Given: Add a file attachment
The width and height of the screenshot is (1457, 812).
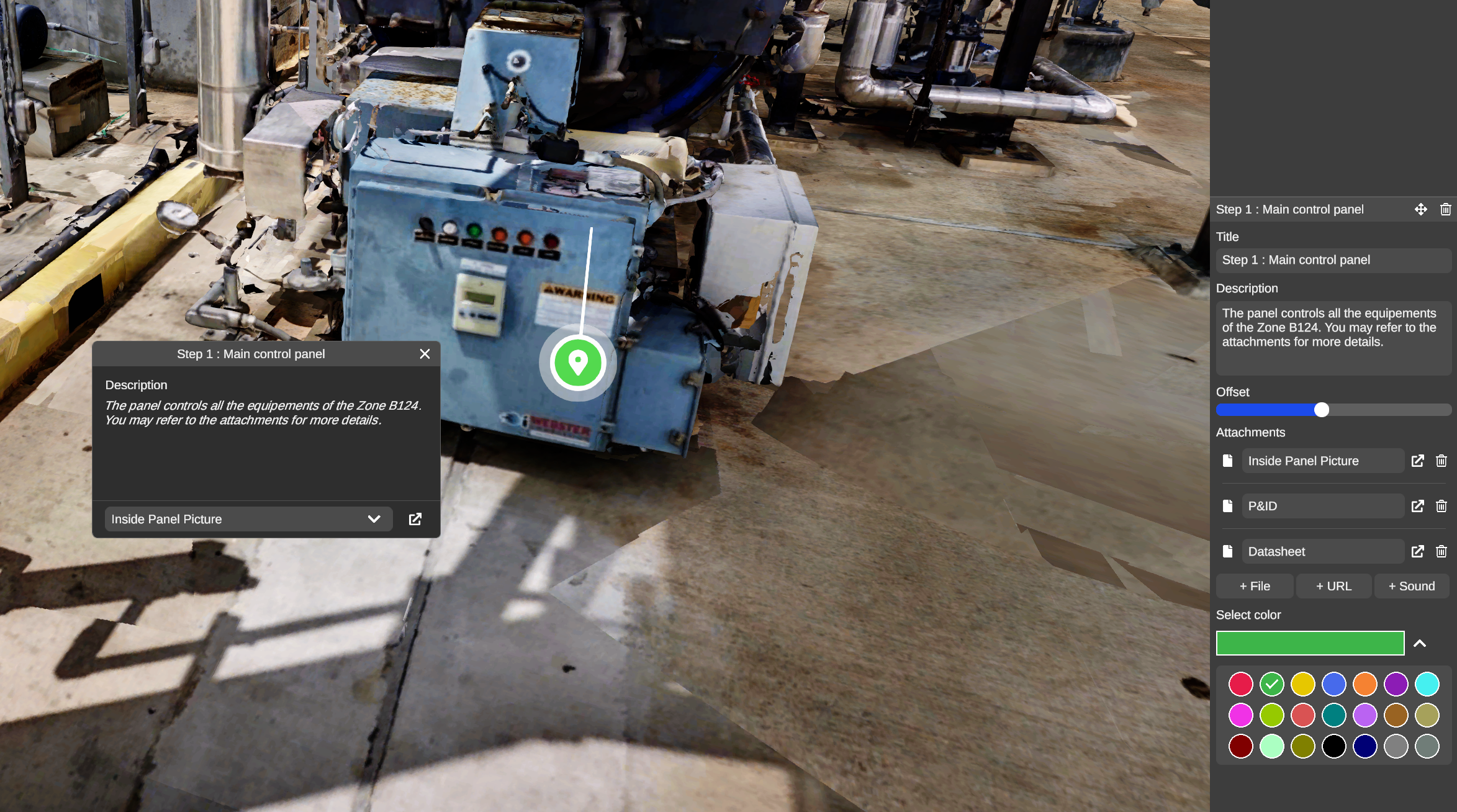Looking at the screenshot, I should [1255, 586].
